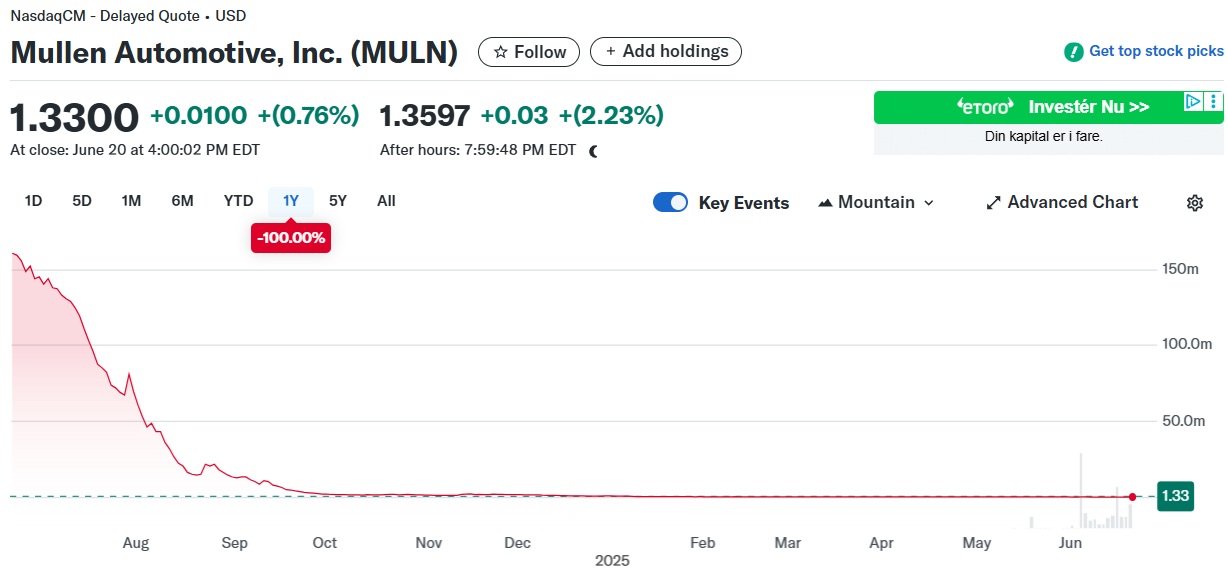Open chart settings gear icon

click(x=1194, y=203)
